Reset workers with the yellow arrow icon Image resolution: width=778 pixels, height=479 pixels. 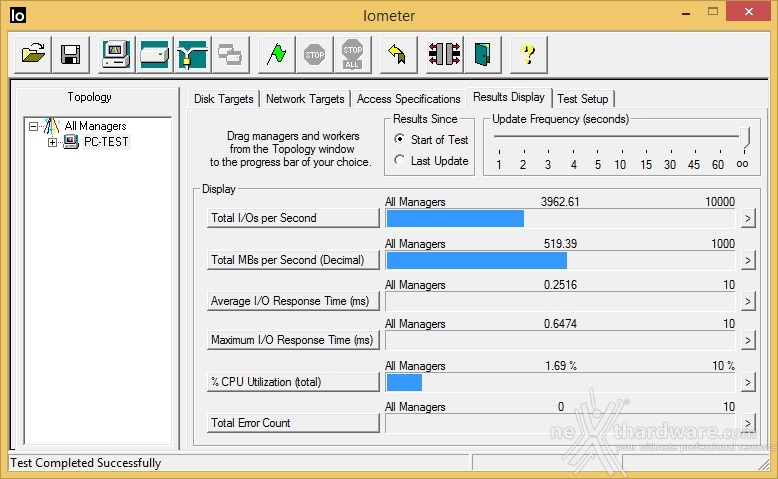[398, 55]
